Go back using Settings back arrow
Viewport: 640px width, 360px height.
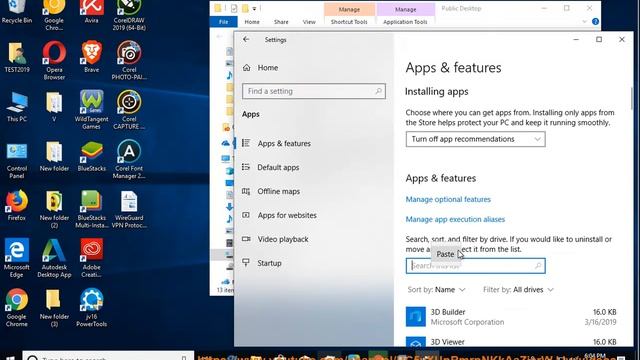tap(246, 39)
